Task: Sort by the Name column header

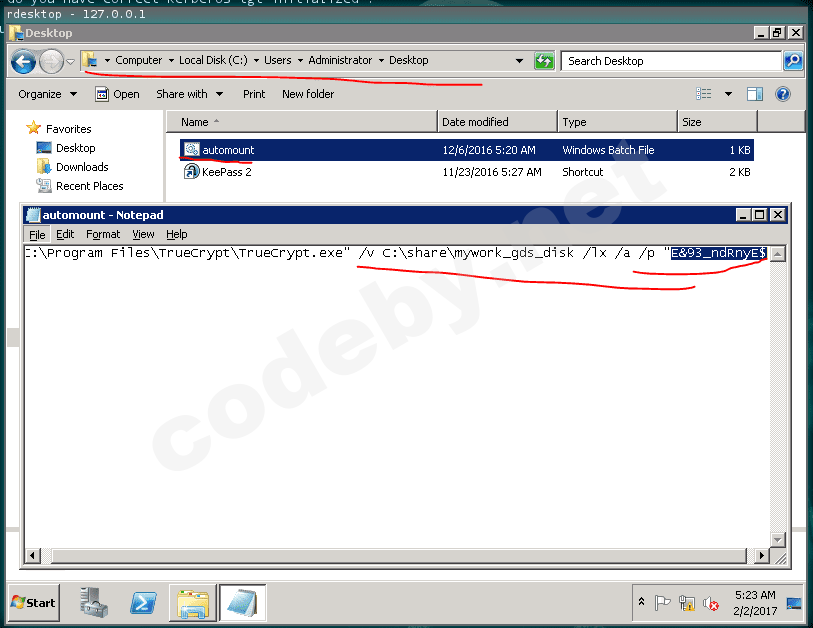Action: [302, 122]
